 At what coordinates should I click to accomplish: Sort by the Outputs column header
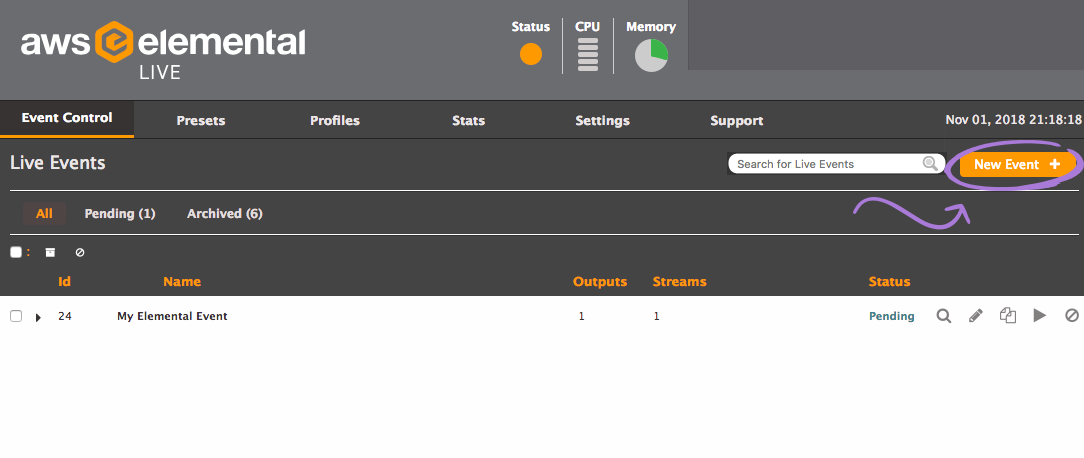[600, 282]
